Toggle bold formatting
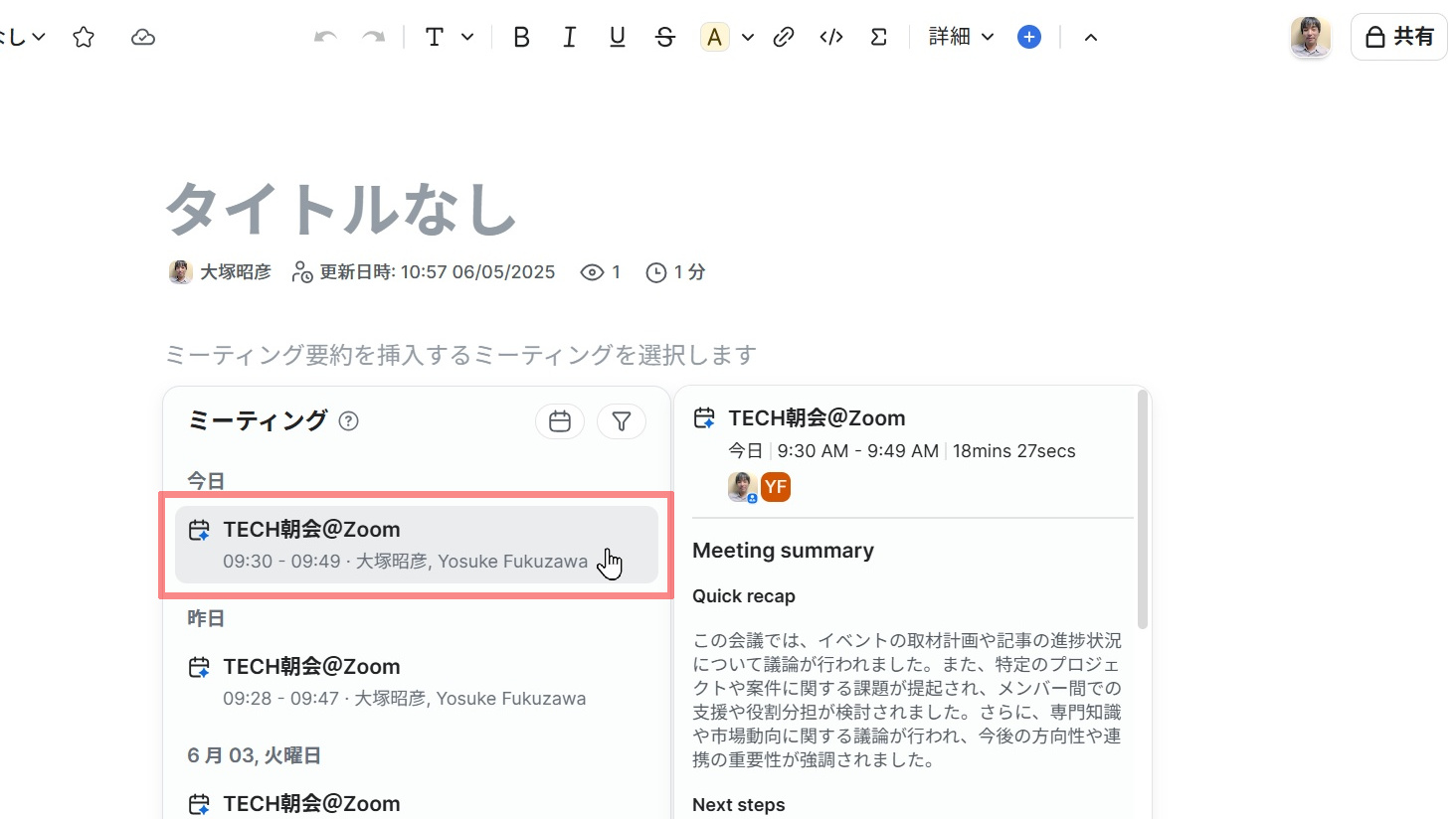1456x819 pixels. [521, 37]
